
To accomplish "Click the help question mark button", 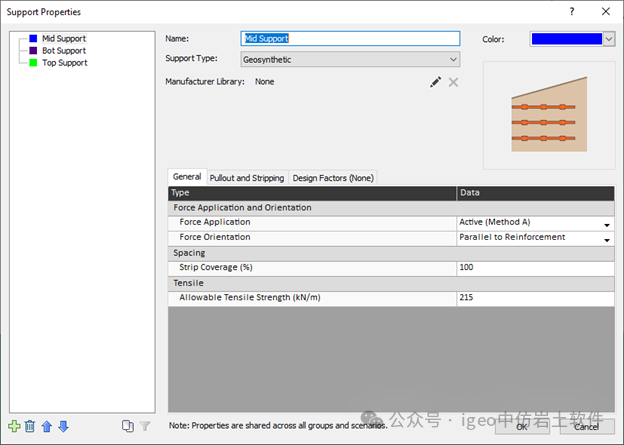I will (572, 11).
